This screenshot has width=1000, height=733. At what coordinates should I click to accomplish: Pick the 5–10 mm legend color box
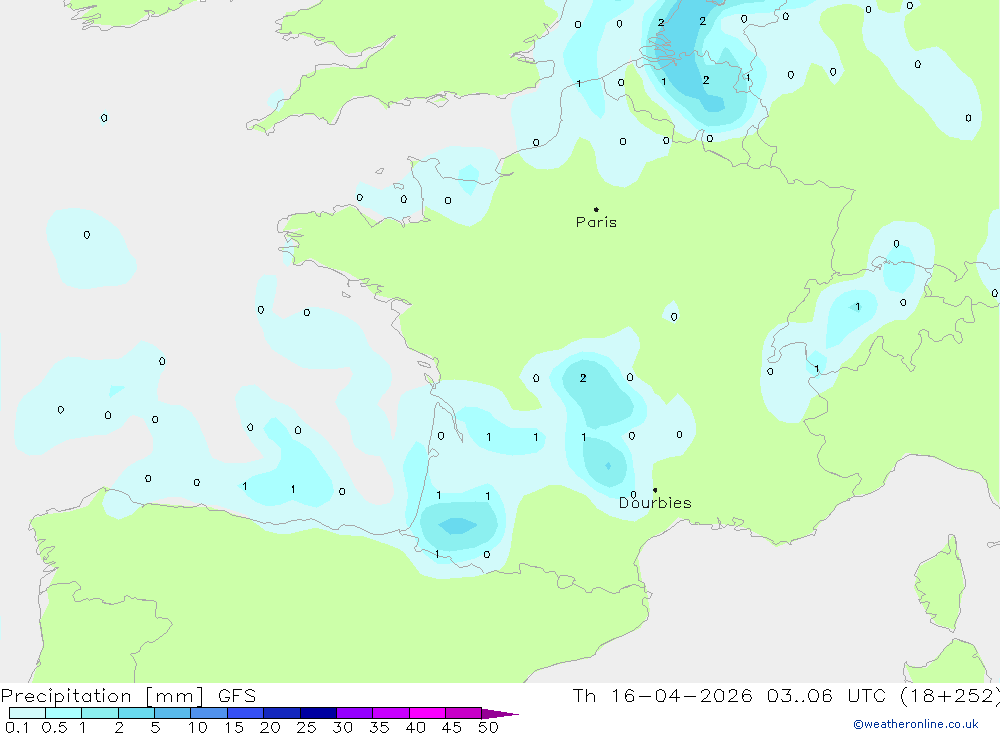point(173,713)
